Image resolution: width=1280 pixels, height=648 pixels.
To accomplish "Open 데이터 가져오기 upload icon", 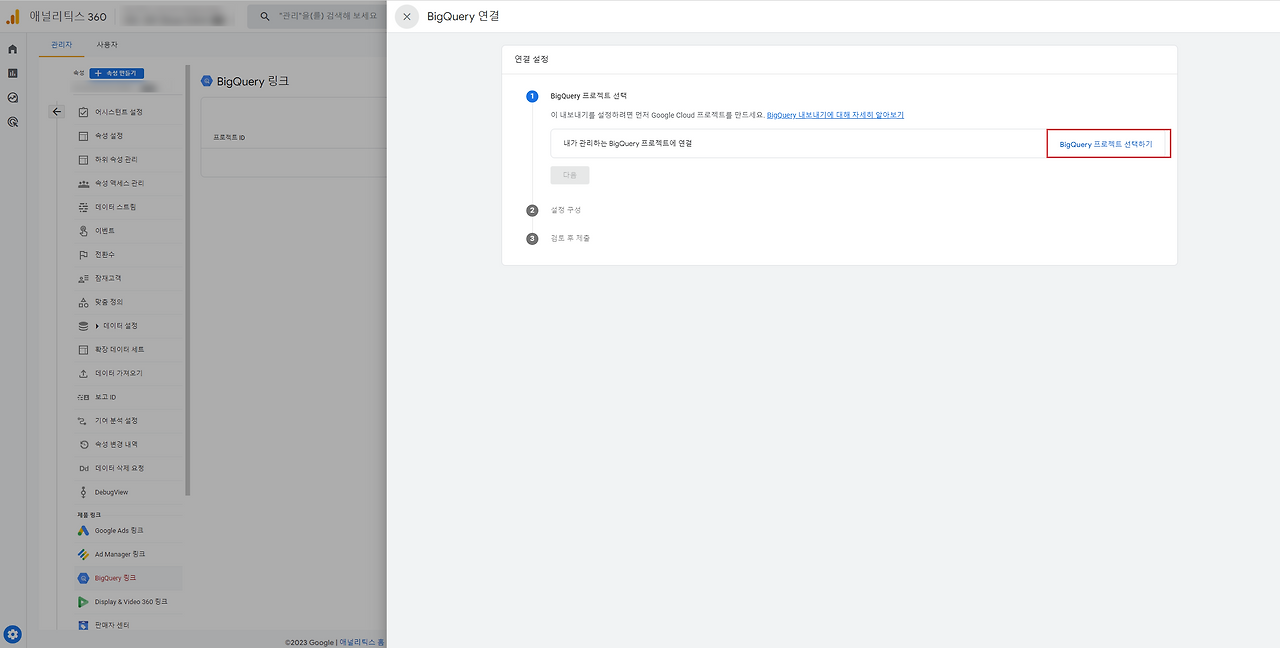I will [84, 373].
